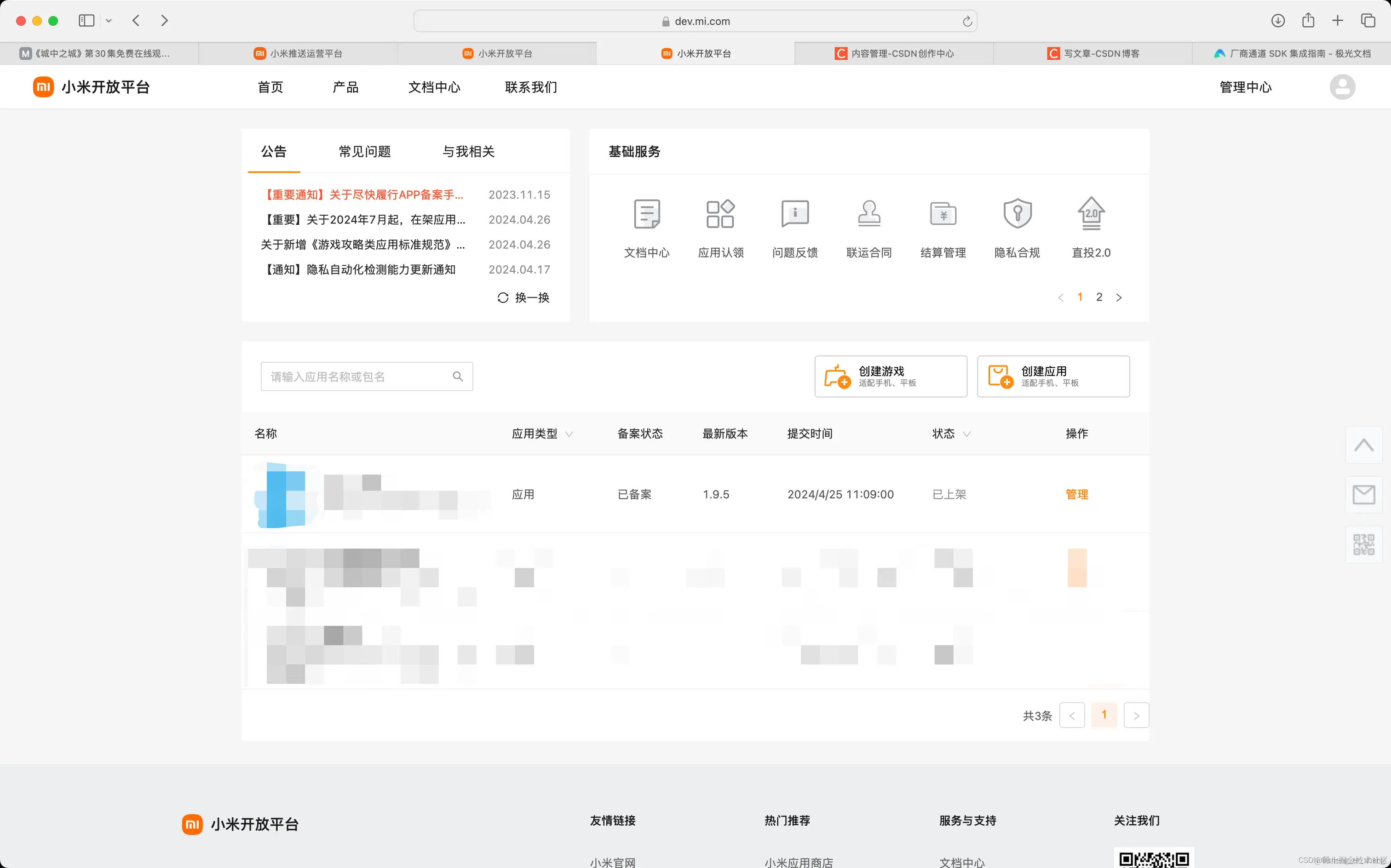The height and width of the screenshot is (868, 1391).
Task: Click the mail envelope sidebar icon
Action: [x=1363, y=494]
